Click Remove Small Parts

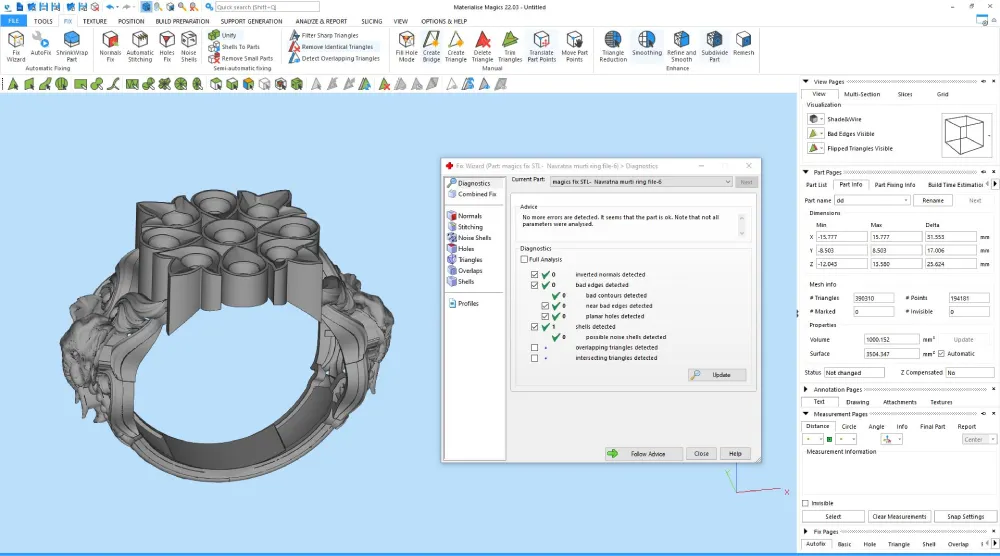point(240,58)
